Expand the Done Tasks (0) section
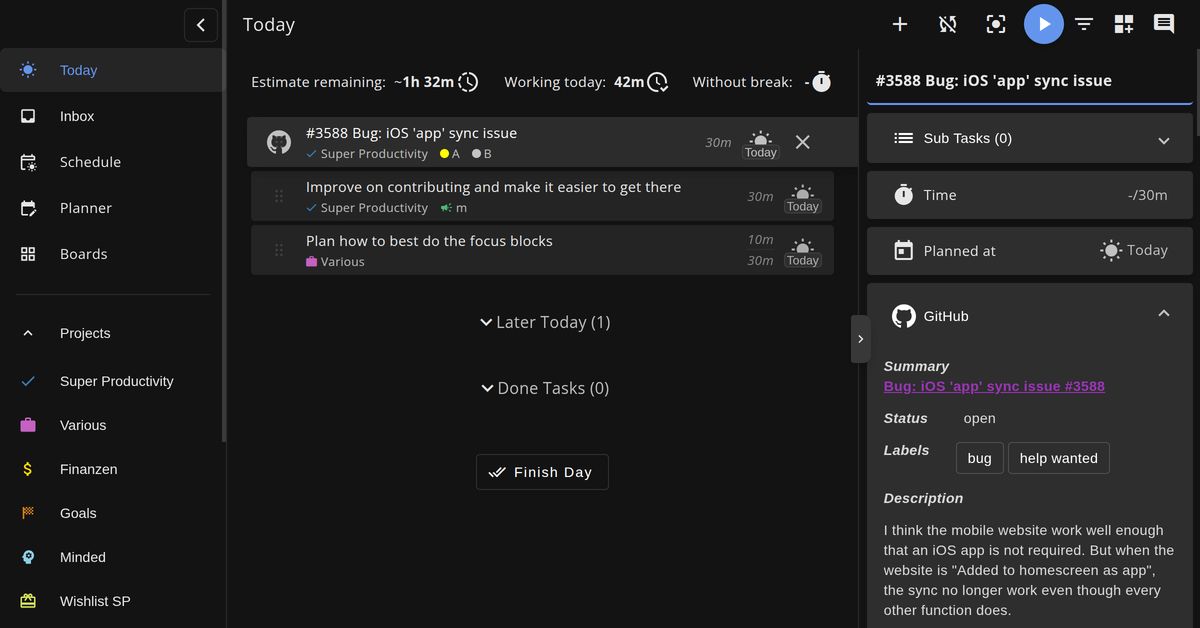 tap(544, 388)
